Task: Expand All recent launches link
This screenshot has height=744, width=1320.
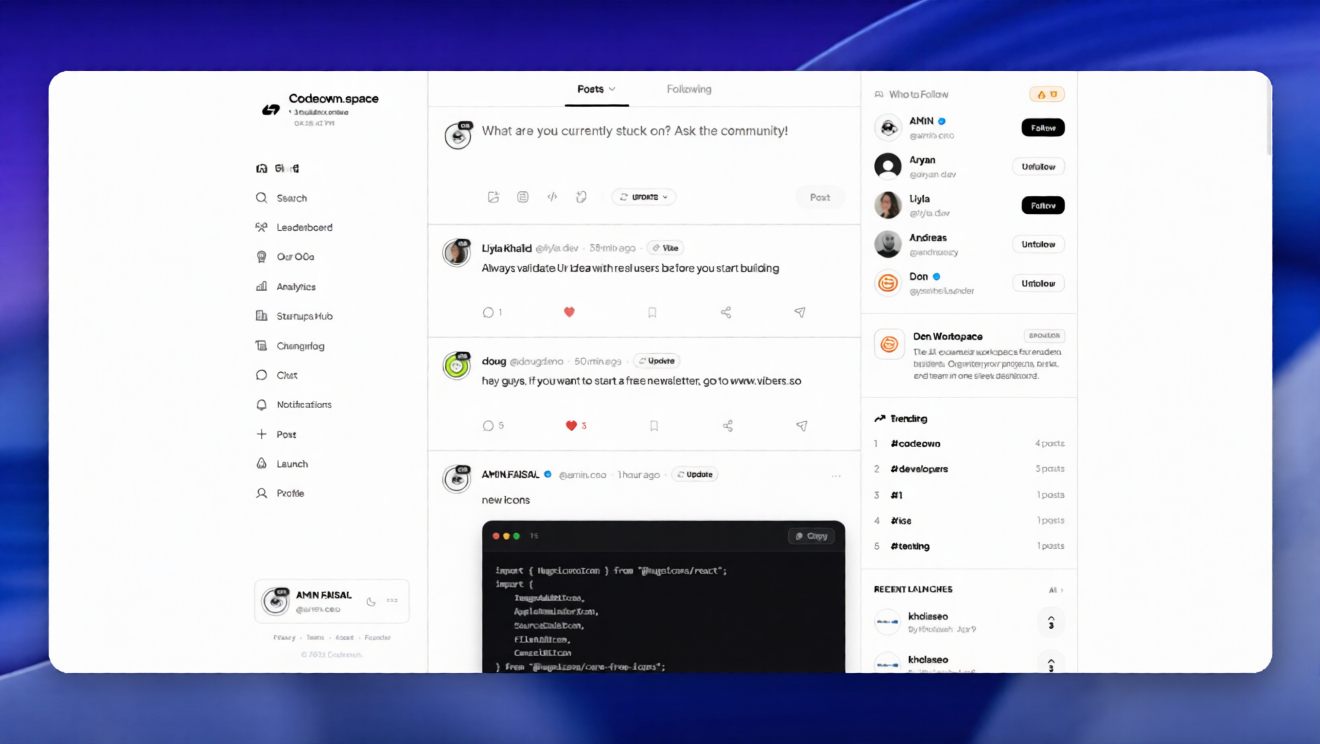Action: tap(1055, 590)
